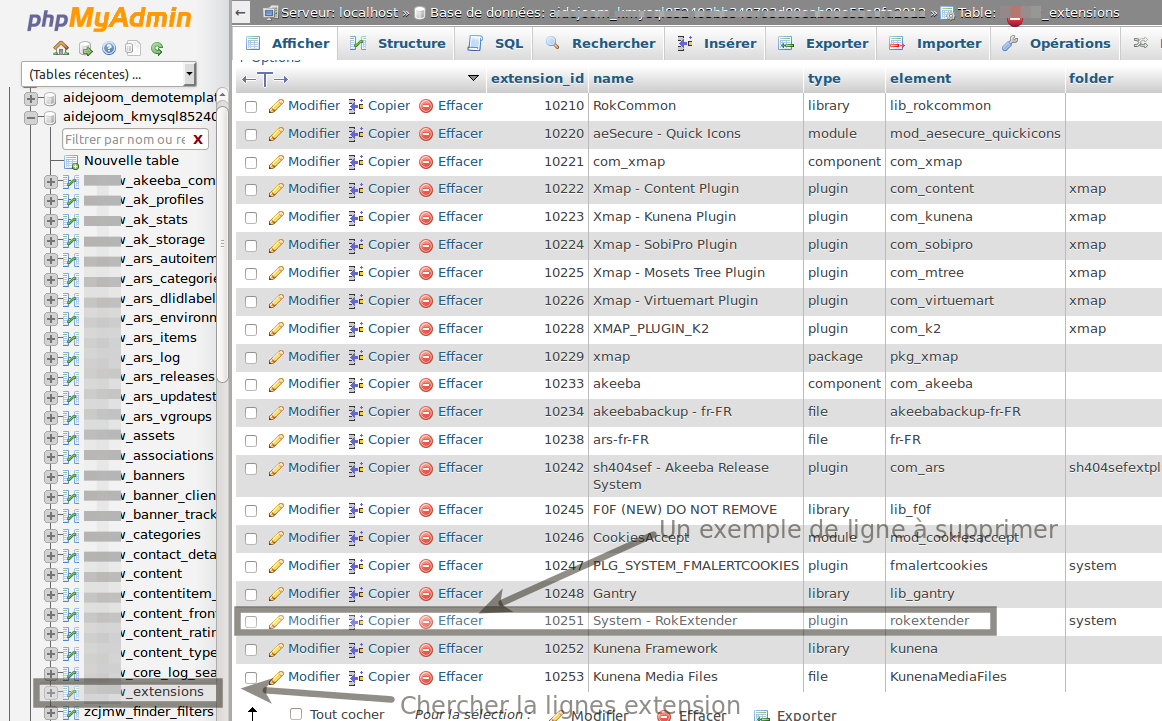Click red Effacer icon for Gantry row
The height and width of the screenshot is (721, 1162).
pyautogui.click(x=426, y=594)
